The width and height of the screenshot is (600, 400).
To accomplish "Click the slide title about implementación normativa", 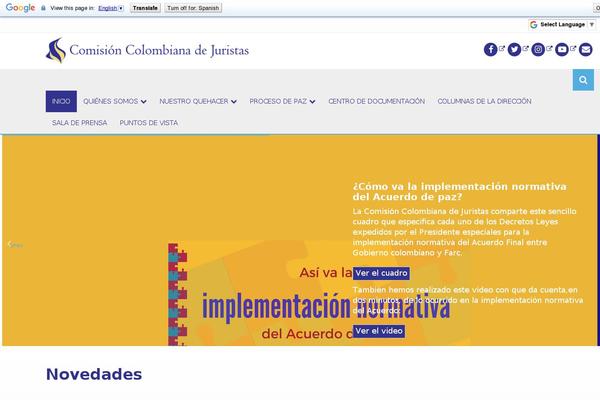I will pos(460,192).
